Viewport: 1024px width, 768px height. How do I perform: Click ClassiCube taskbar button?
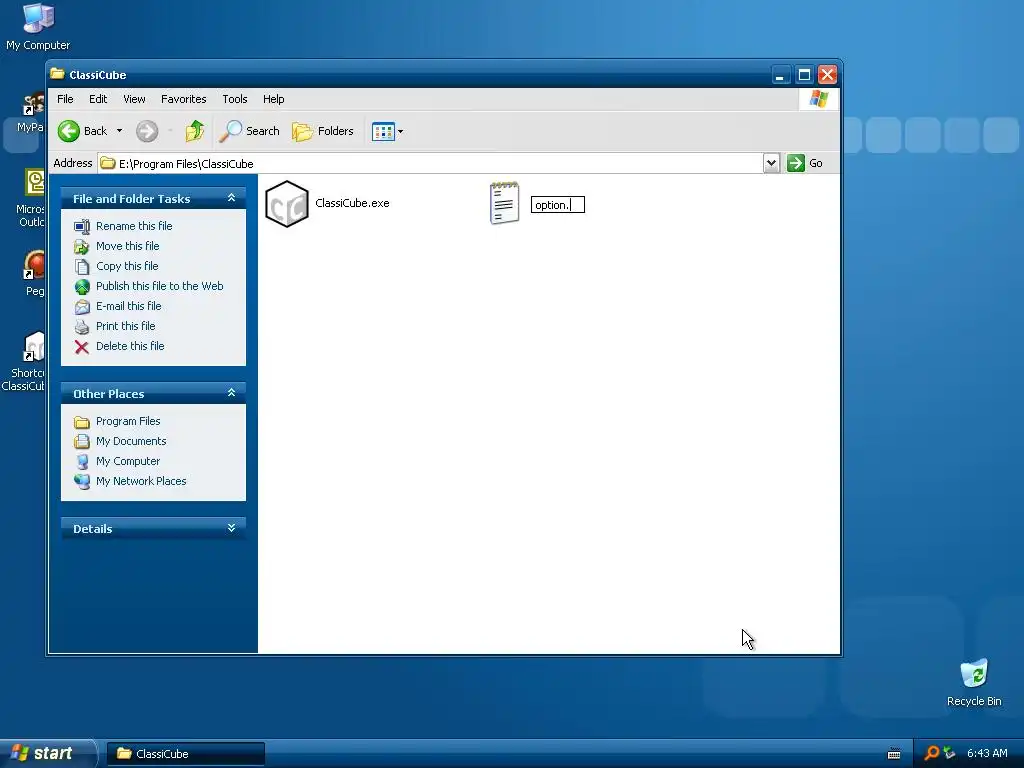(x=185, y=754)
